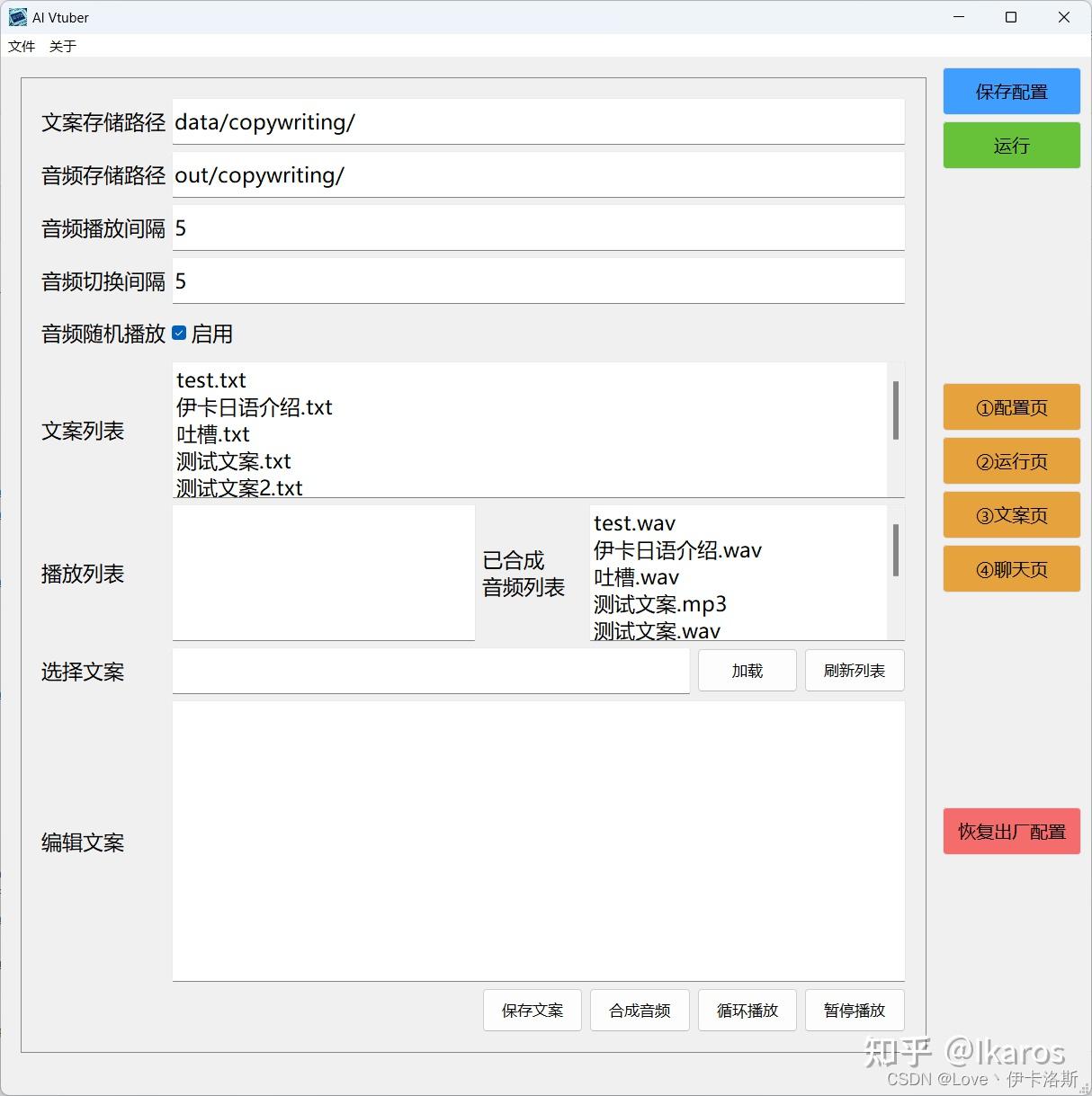
Task: Open the 关于 menu
Action: [x=62, y=46]
